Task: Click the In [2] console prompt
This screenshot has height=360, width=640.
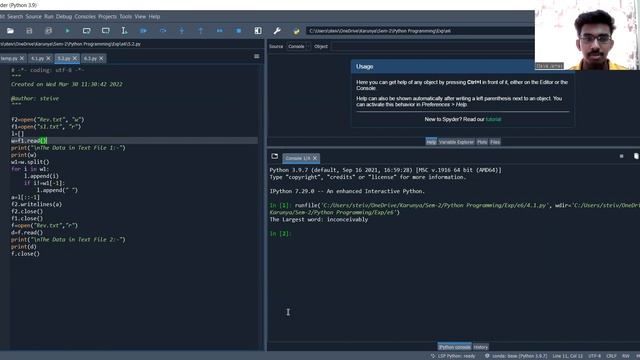Action: click(x=280, y=233)
